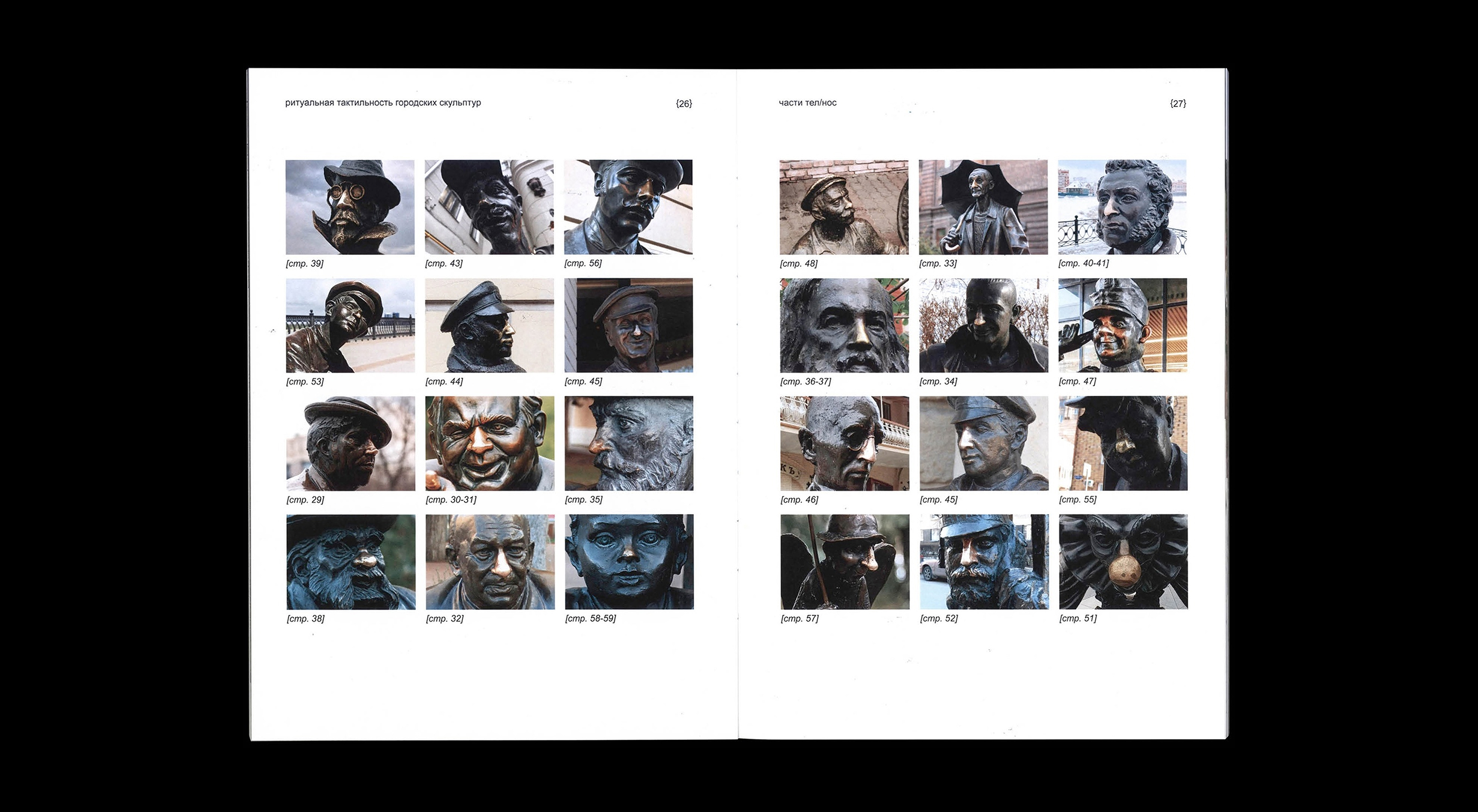Open the child face photo above стр. 58-59
This screenshot has width=1478, height=812.
pyautogui.click(x=629, y=562)
